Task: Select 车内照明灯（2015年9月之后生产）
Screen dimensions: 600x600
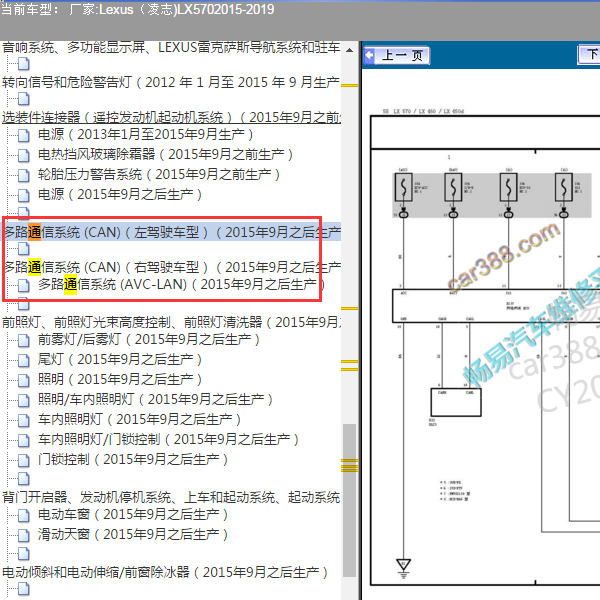Action: coord(139,419)
